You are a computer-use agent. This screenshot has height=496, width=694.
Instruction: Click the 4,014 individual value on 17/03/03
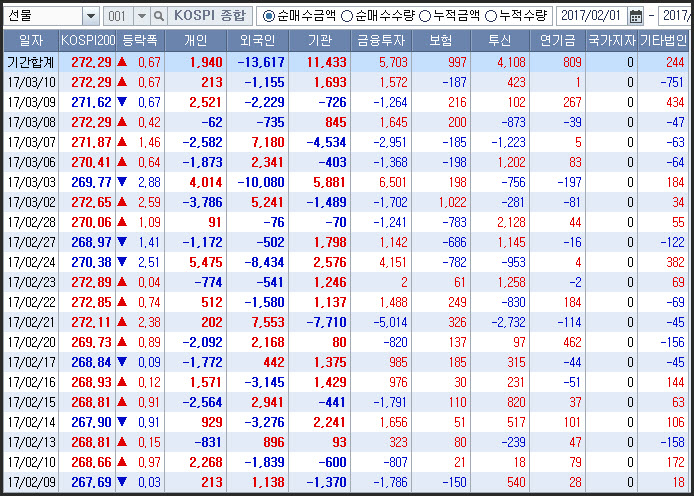click(x=205, y=182)
